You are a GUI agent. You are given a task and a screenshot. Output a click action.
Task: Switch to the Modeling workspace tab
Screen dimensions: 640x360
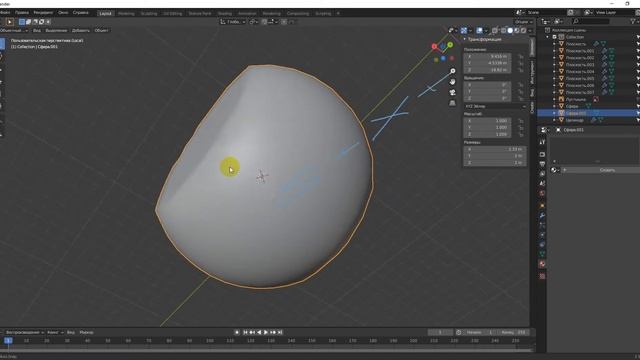pos(126,13)
